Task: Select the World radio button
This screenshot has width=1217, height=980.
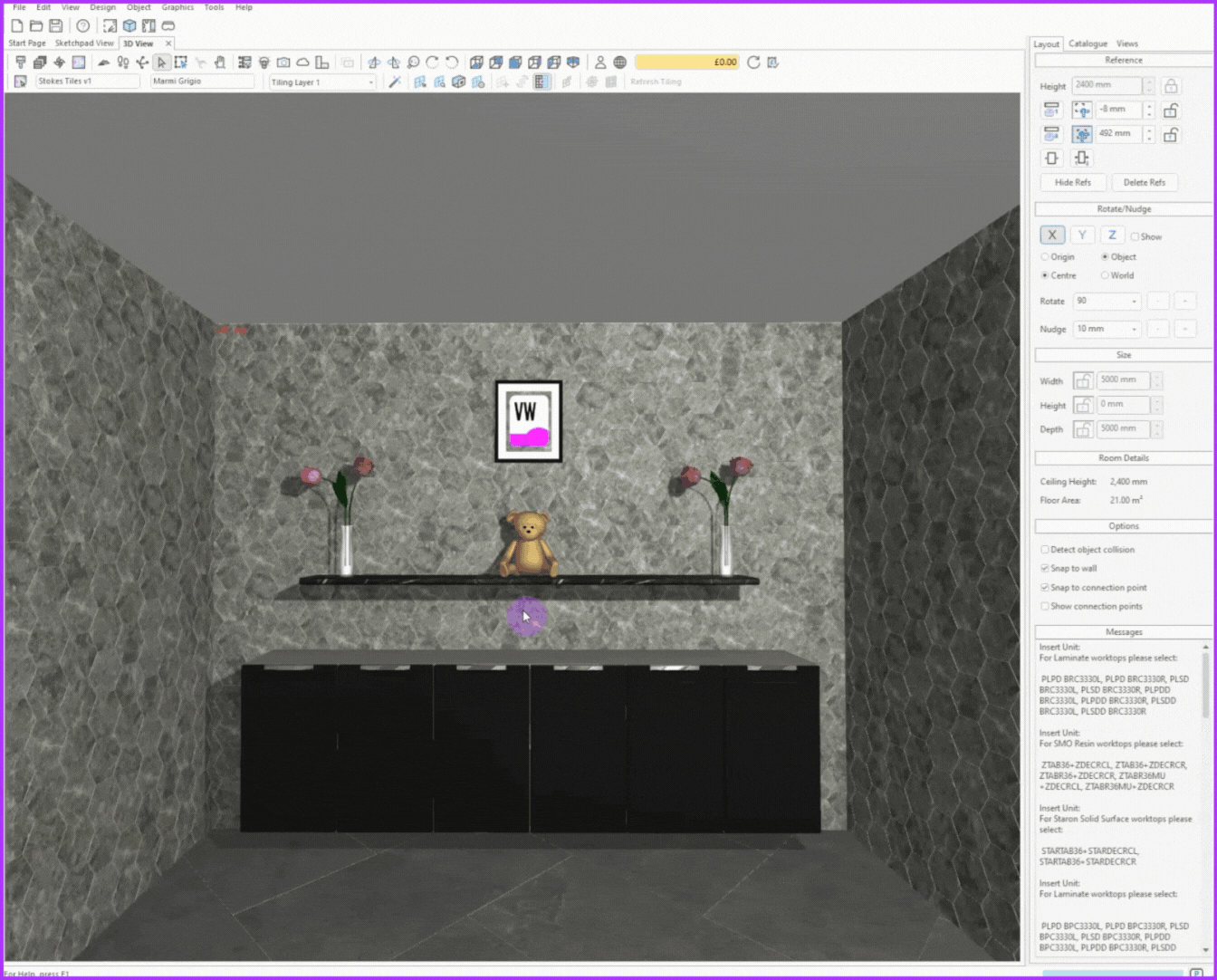Action: pyautogui.click(x=1105, y=275)
